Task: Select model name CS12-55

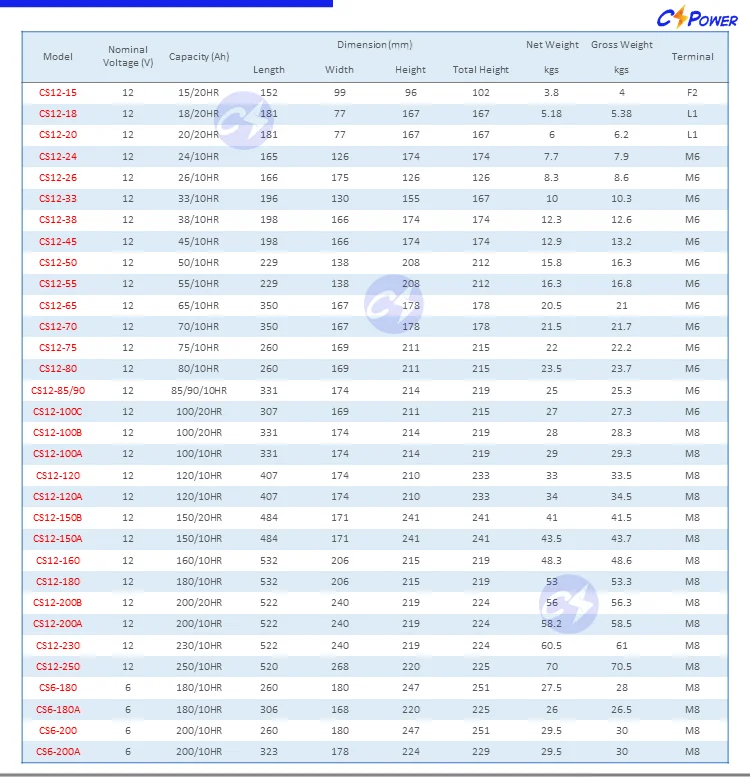Action: (x=58, y=284)
